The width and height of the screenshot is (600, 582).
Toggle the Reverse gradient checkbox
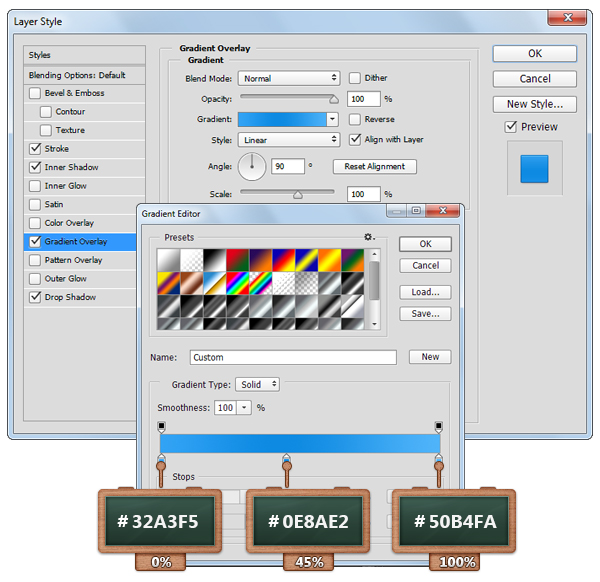355,119
